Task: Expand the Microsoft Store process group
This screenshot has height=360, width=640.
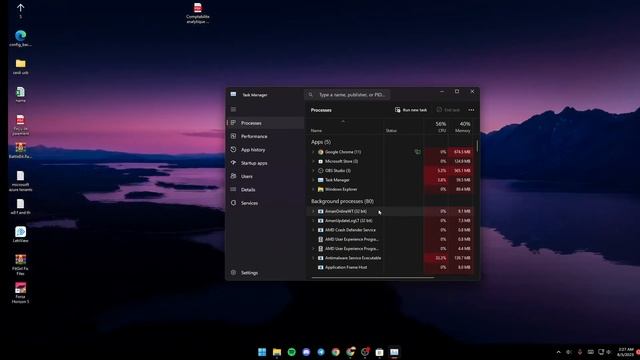Action: [313, 161]
